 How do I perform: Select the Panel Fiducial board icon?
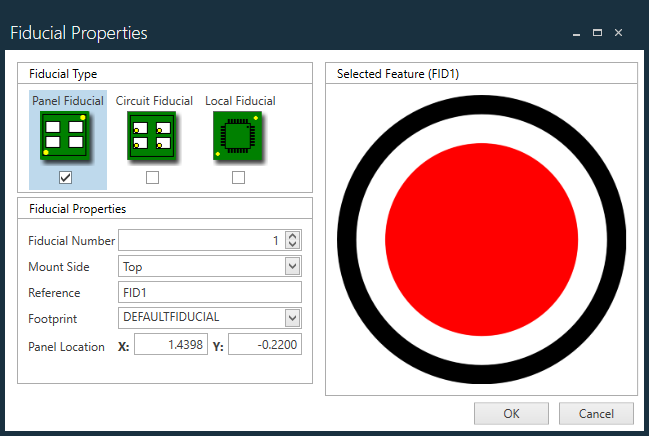coord(66,136)
